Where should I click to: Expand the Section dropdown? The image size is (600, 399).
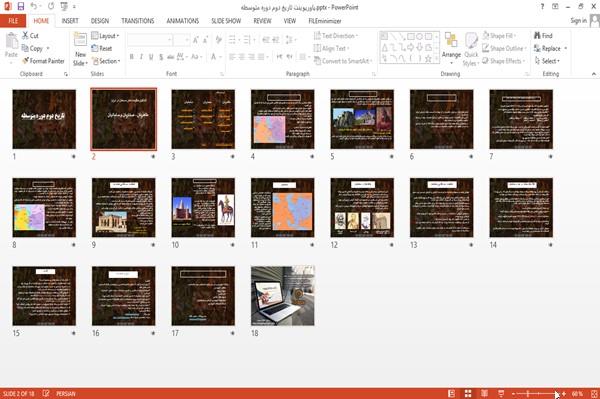tap(106, 61)
